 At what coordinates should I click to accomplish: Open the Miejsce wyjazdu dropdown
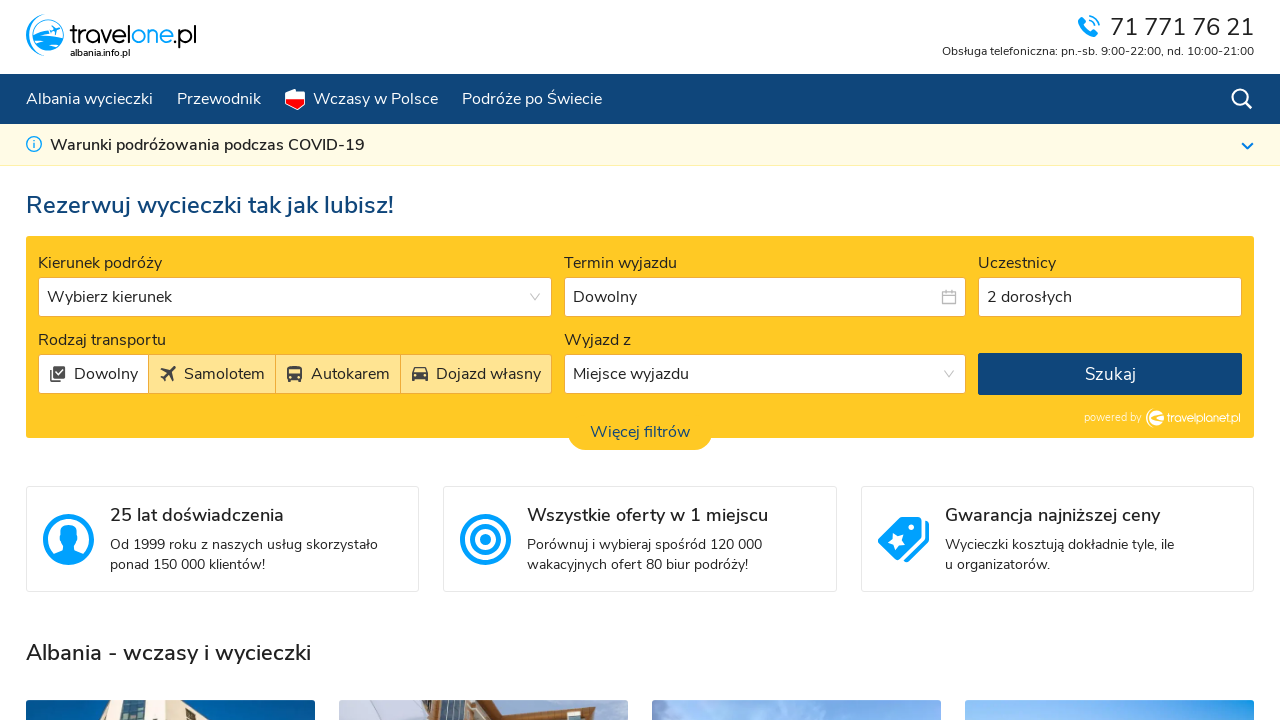tap(765, 374)
